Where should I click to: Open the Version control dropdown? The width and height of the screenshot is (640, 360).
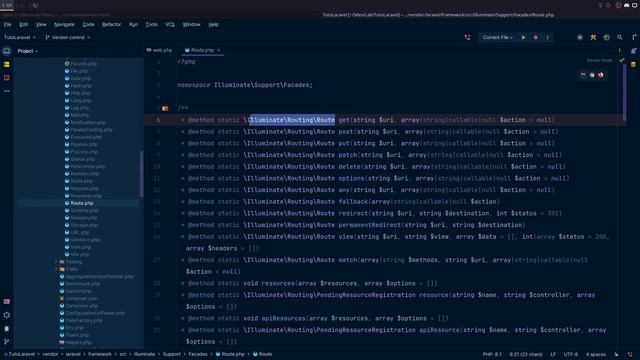(68, 38)
